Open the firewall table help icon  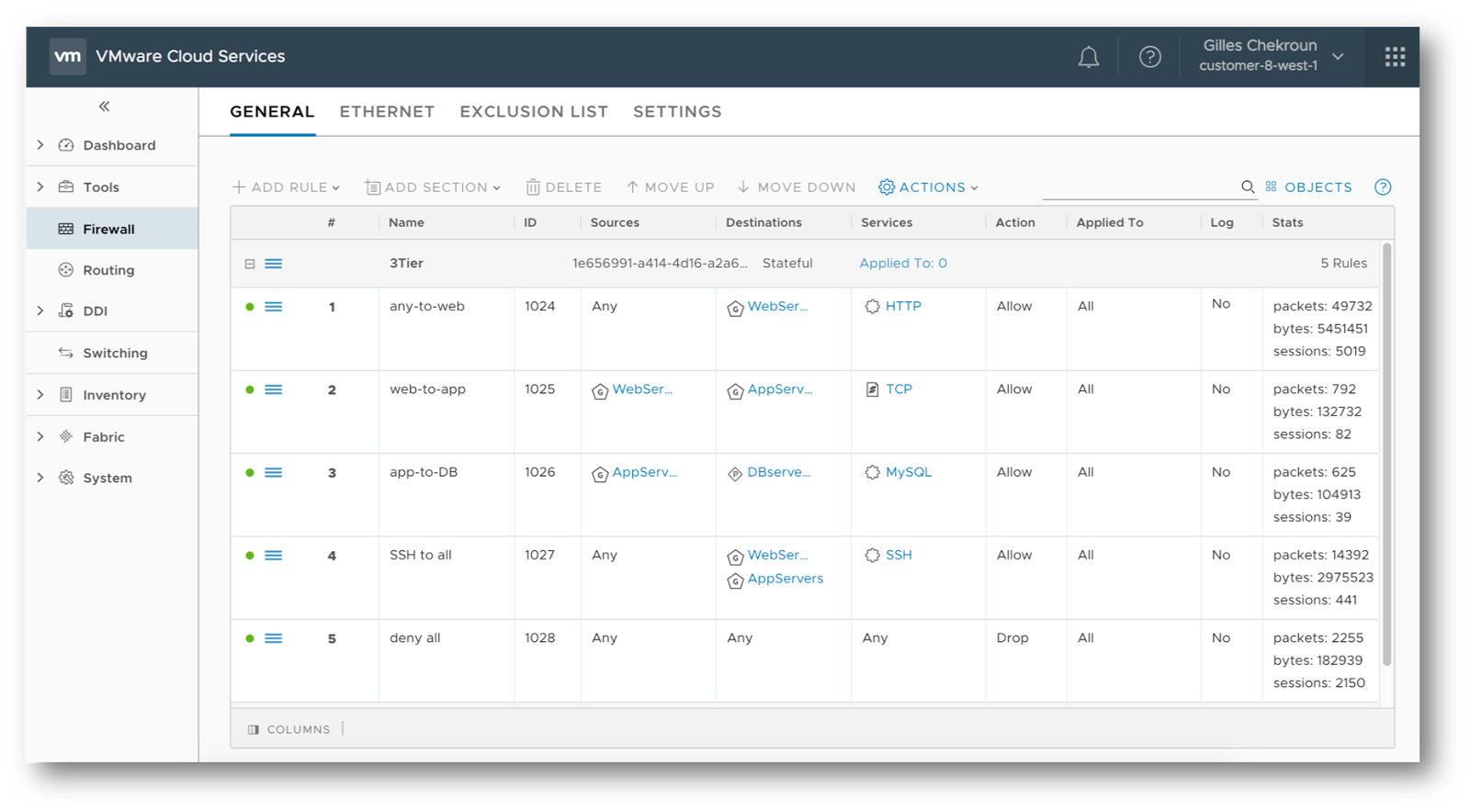point(1383,187)
